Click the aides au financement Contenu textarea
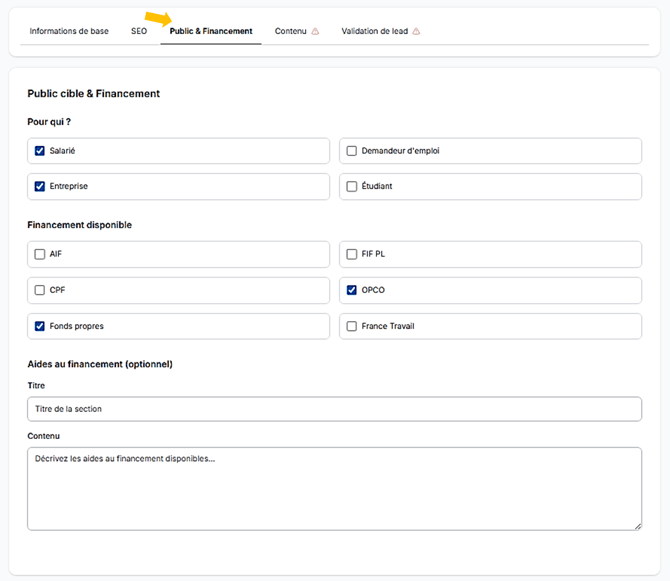670x581 pixels. (x=335, y=489)
